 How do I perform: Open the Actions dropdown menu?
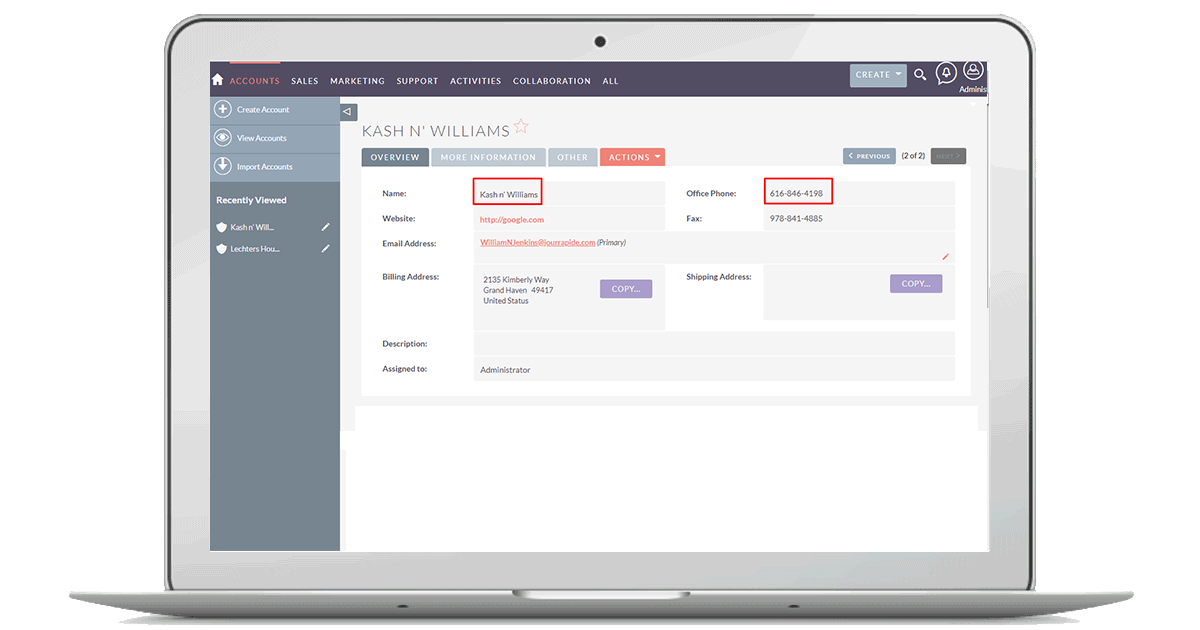point(632,157)
